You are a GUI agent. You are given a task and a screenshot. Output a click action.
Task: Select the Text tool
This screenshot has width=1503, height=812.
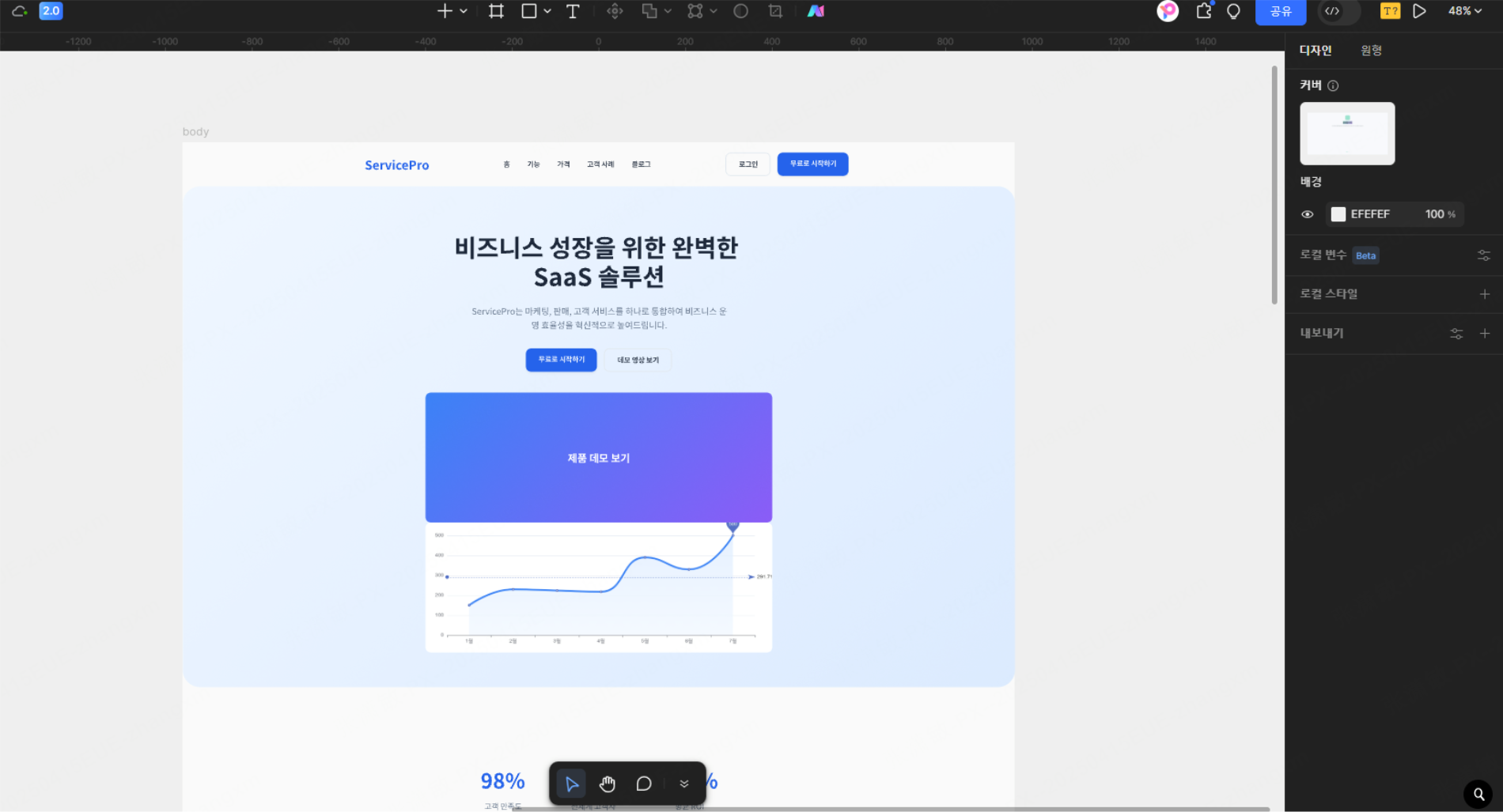click(573, 11)
